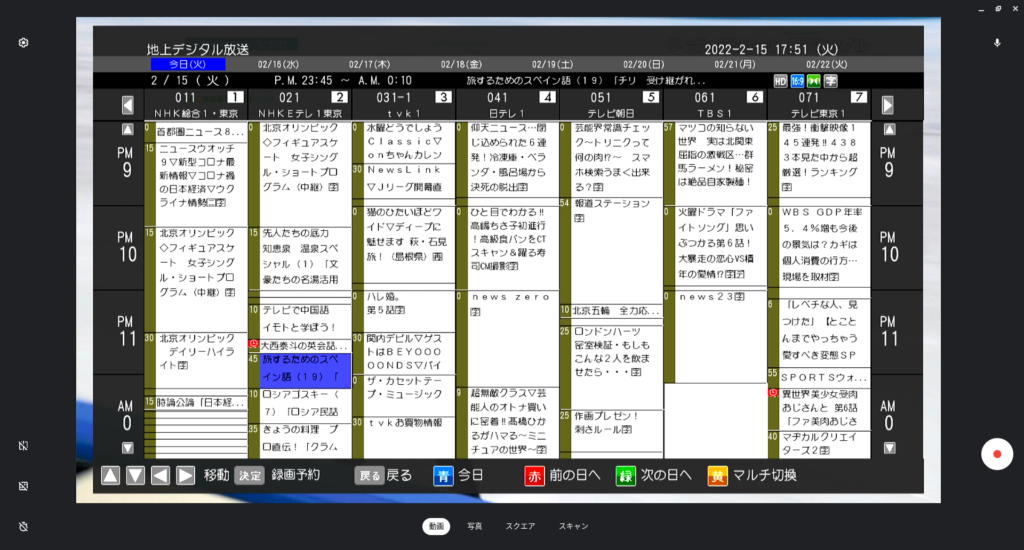Select 02/16(水) date tab
Viewport: 1024px width, 550px height.
[x=278, y=64]
